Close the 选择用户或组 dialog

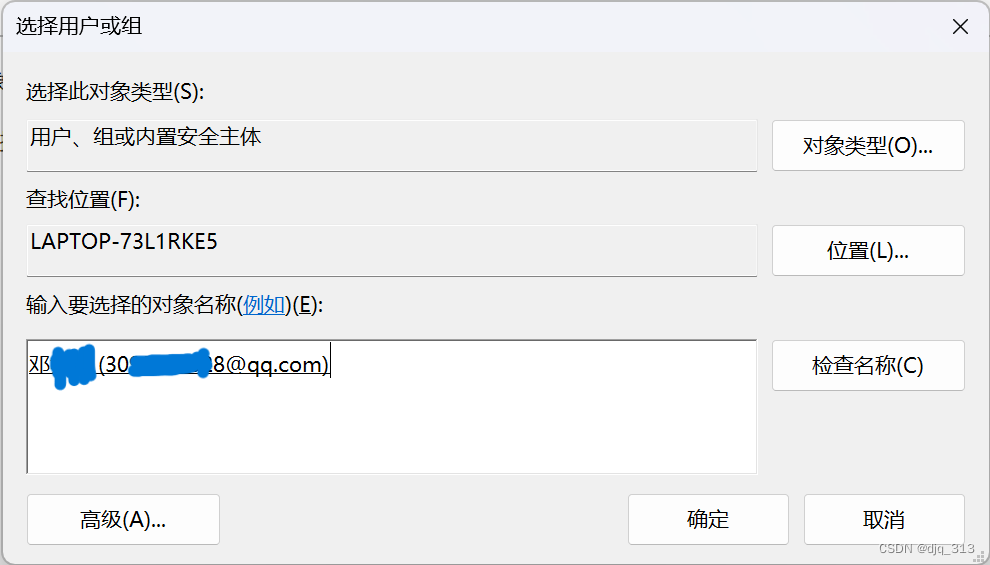pos(960,27)
